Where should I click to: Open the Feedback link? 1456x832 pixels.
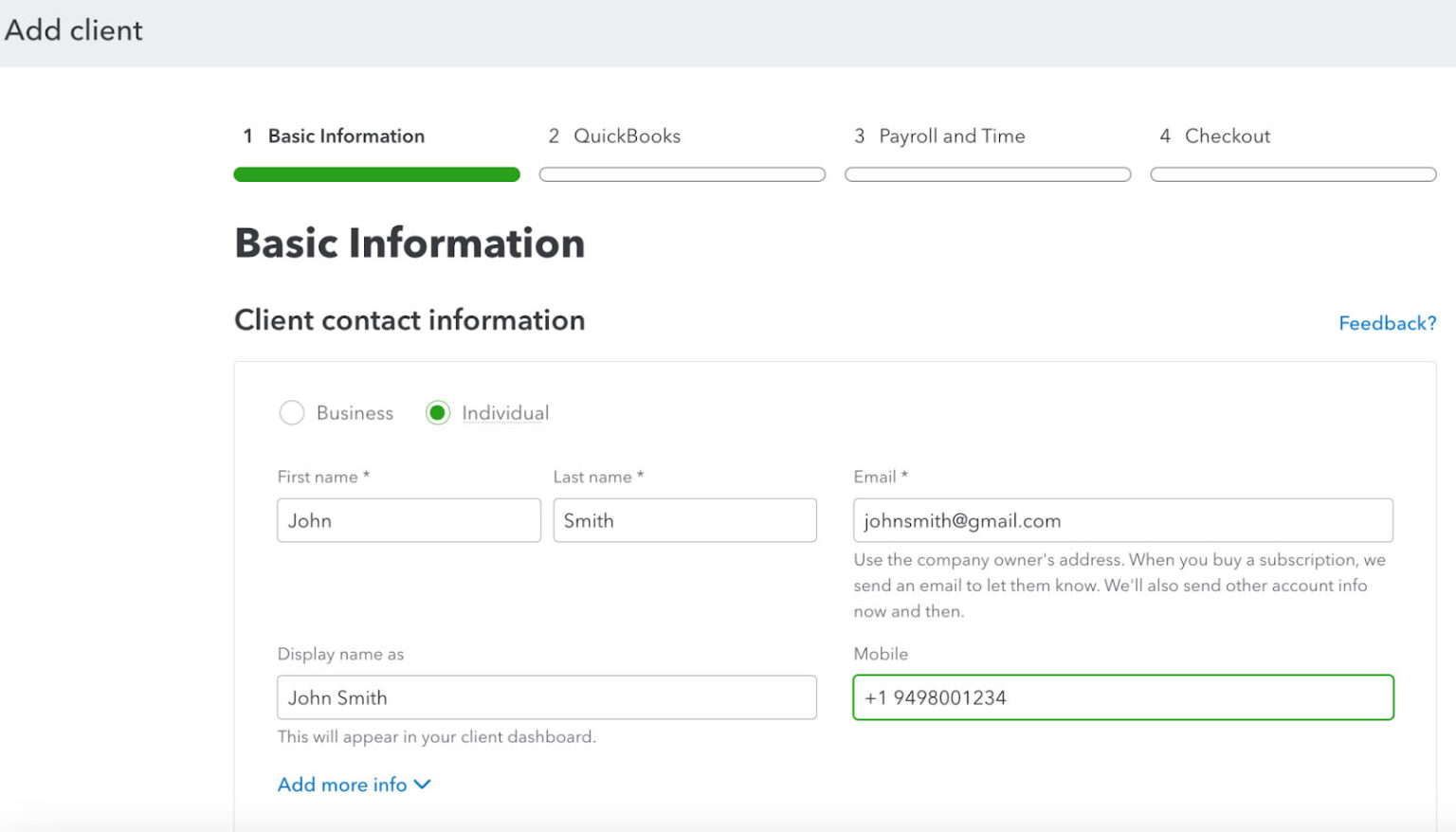1387,323
